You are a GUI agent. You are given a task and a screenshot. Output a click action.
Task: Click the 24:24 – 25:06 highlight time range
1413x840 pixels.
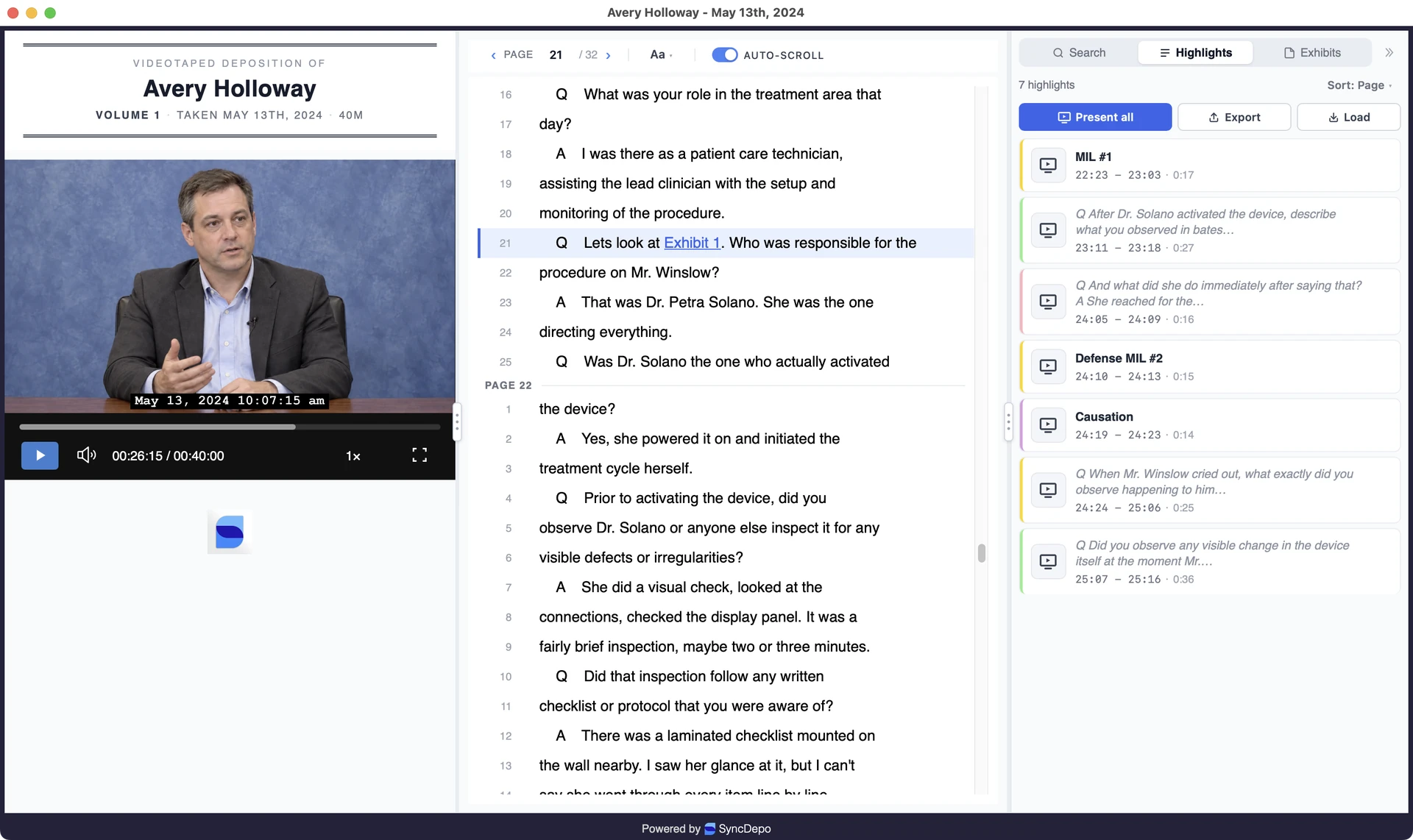coord(1118,508)
